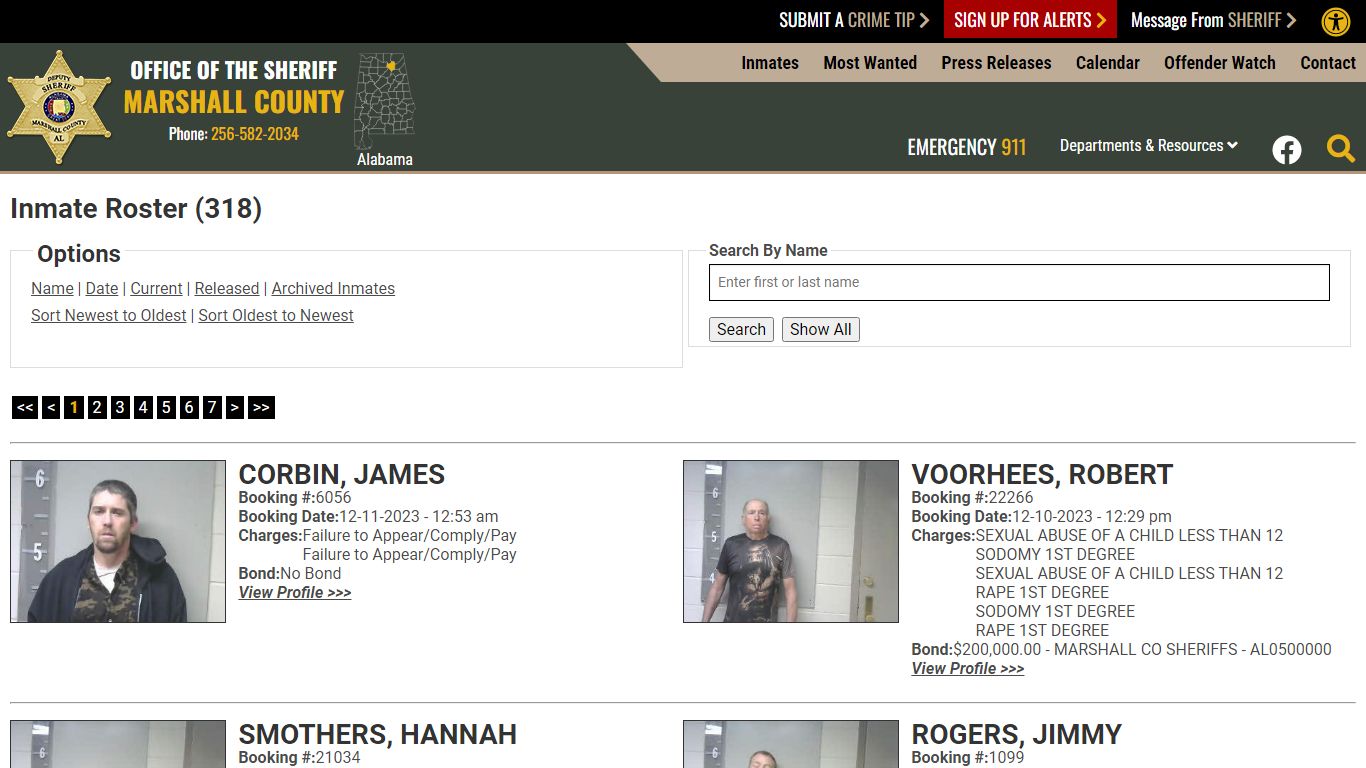This screenshot has height=768, width=1366.
Task: Click the VOORHEES, ROBERT name heading
Action: point(1042,474)
